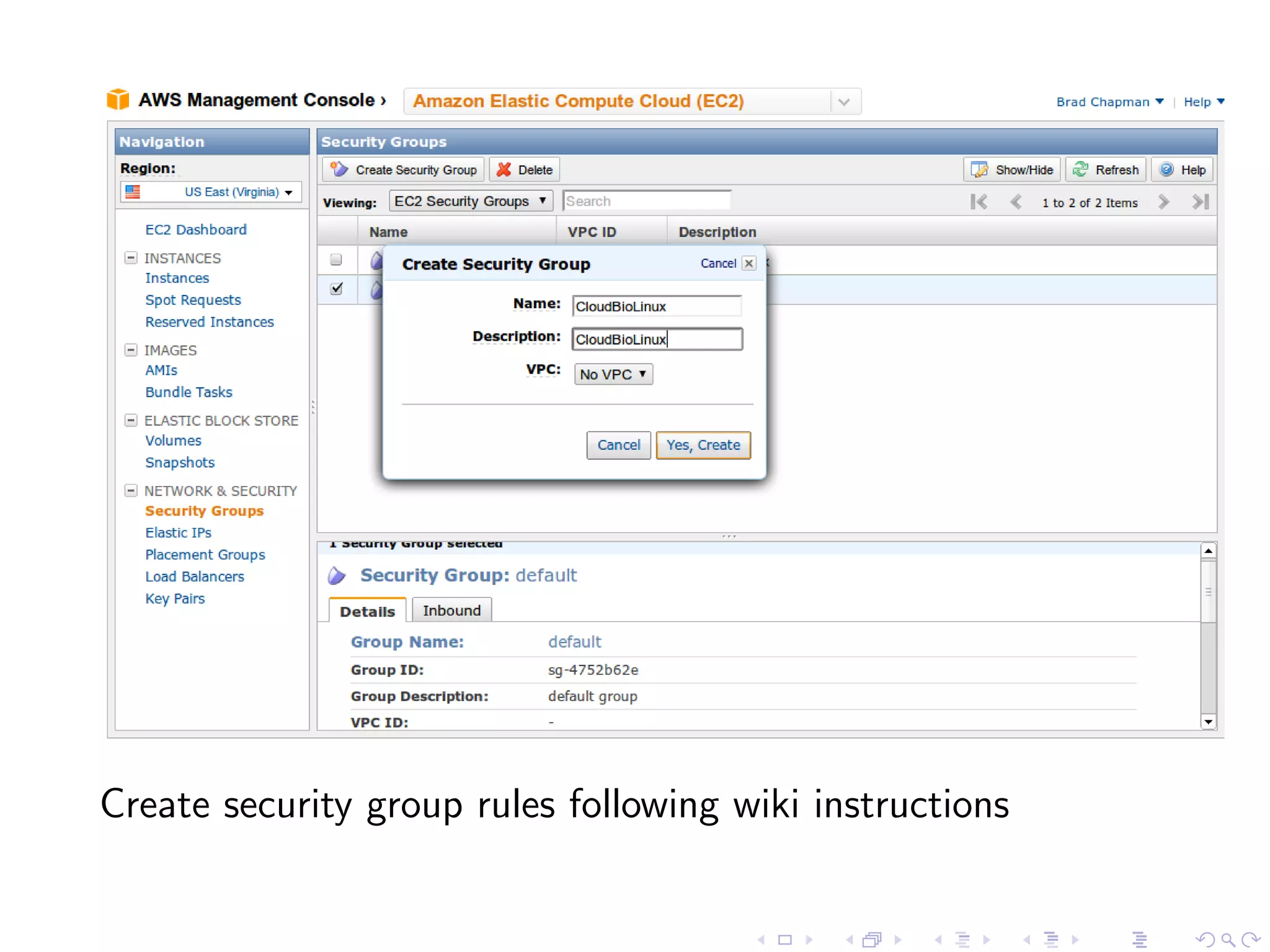Open the US East (Virginia) region dropdown
This screenshot has width=1270, height=952.
(x=211, y=192)
